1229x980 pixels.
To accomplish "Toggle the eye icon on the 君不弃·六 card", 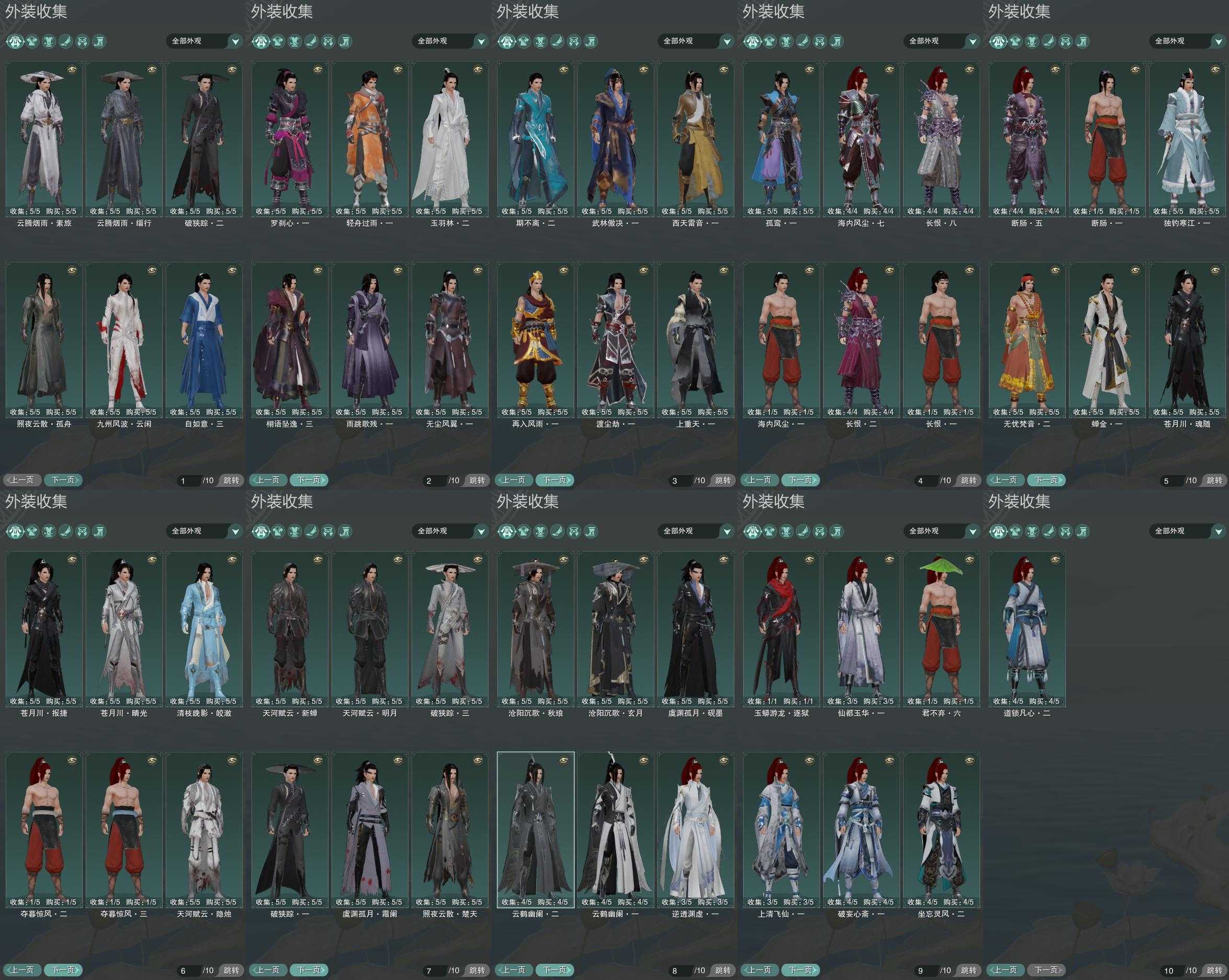I will [x=969, y=560].
